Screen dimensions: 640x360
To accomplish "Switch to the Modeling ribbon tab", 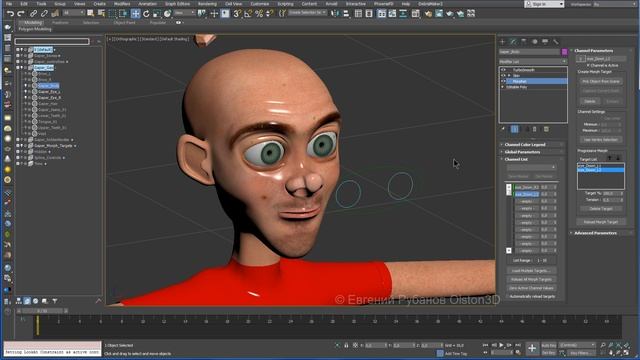I will coord(33,22).
